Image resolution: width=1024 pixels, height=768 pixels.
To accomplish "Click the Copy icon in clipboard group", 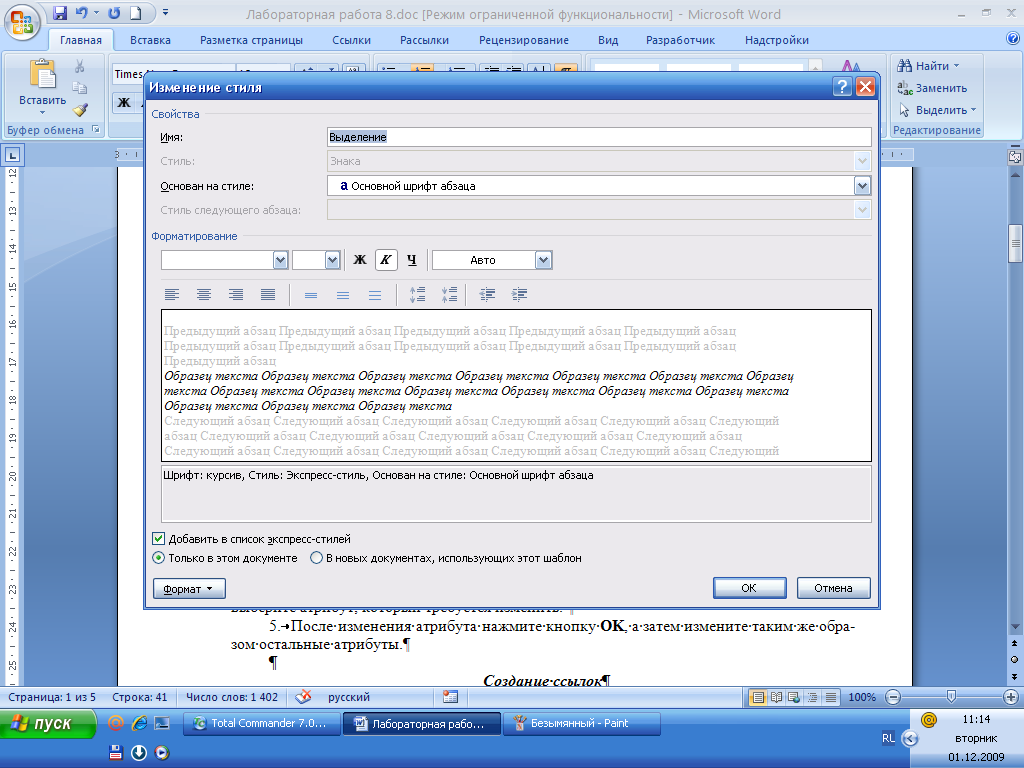I will coord(80,88).
